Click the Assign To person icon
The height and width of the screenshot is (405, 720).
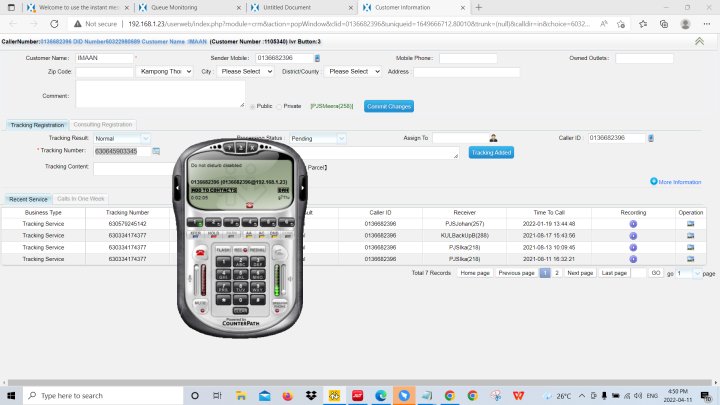(x=493, y=138)
